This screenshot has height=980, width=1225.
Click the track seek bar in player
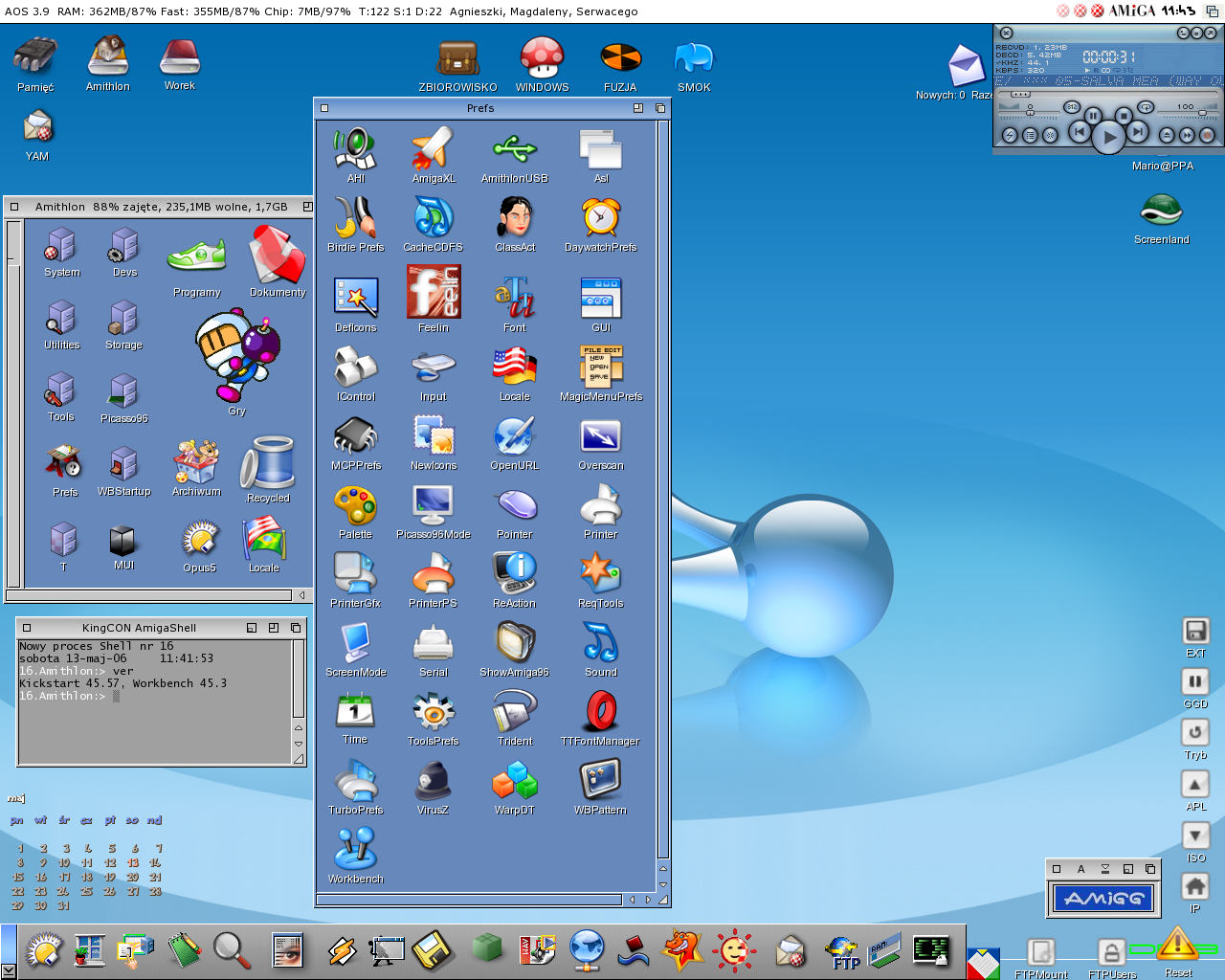pos(1108,94)
